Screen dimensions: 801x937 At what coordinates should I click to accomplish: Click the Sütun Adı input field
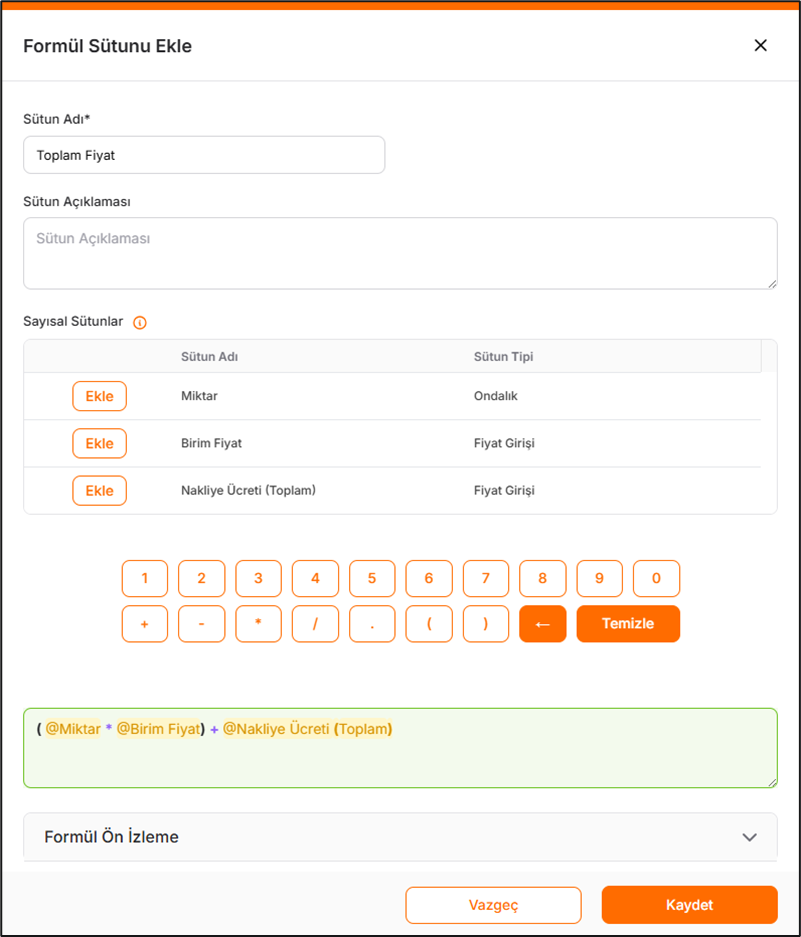coord(204,155)
